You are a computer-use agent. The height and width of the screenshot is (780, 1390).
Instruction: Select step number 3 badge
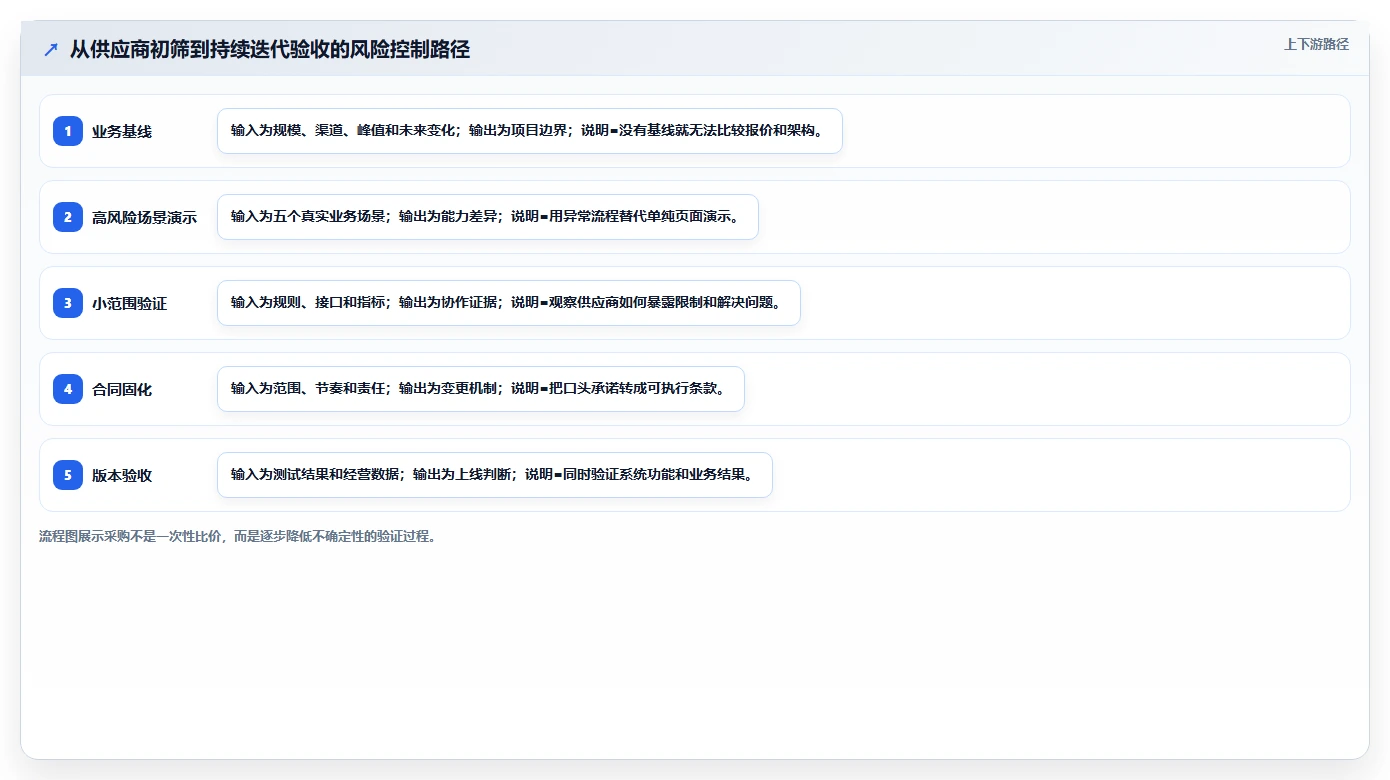point(68,303)
